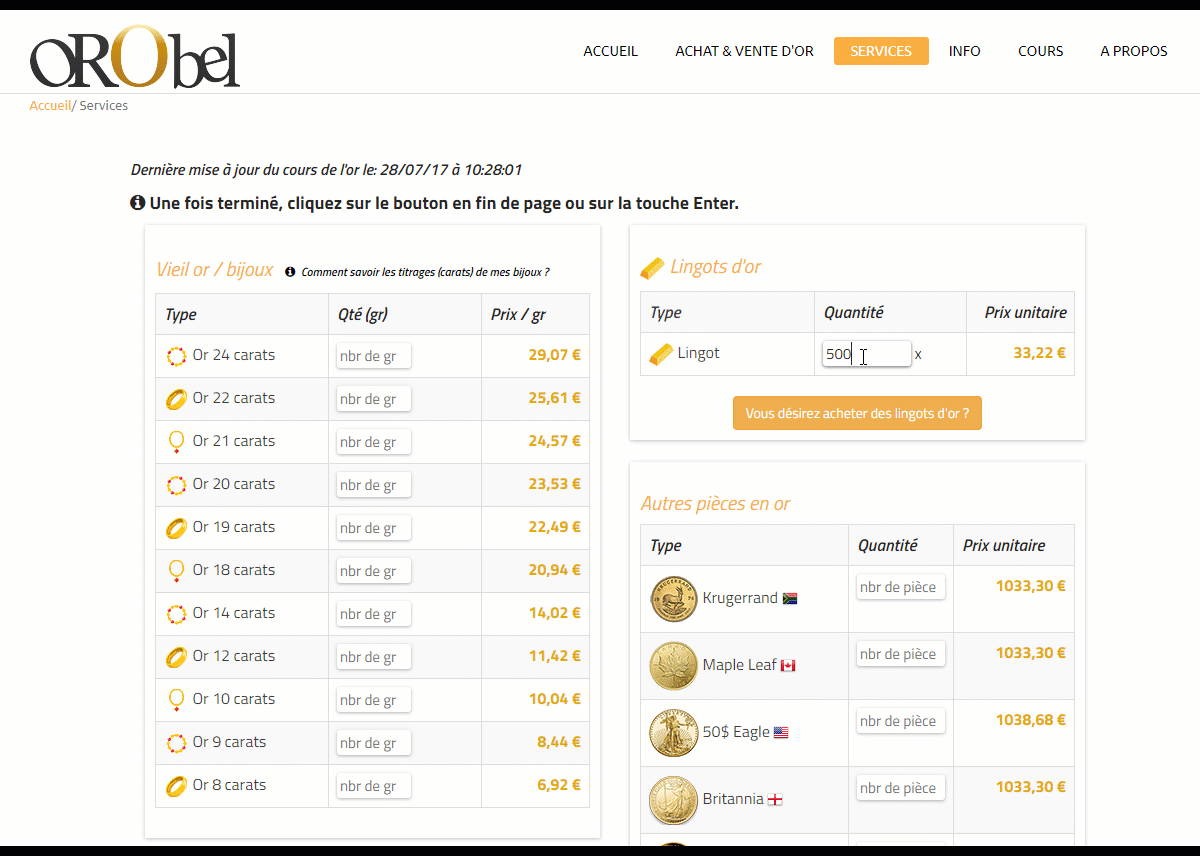Focus the Or 18 carats quantity field

tap(373, 571)
